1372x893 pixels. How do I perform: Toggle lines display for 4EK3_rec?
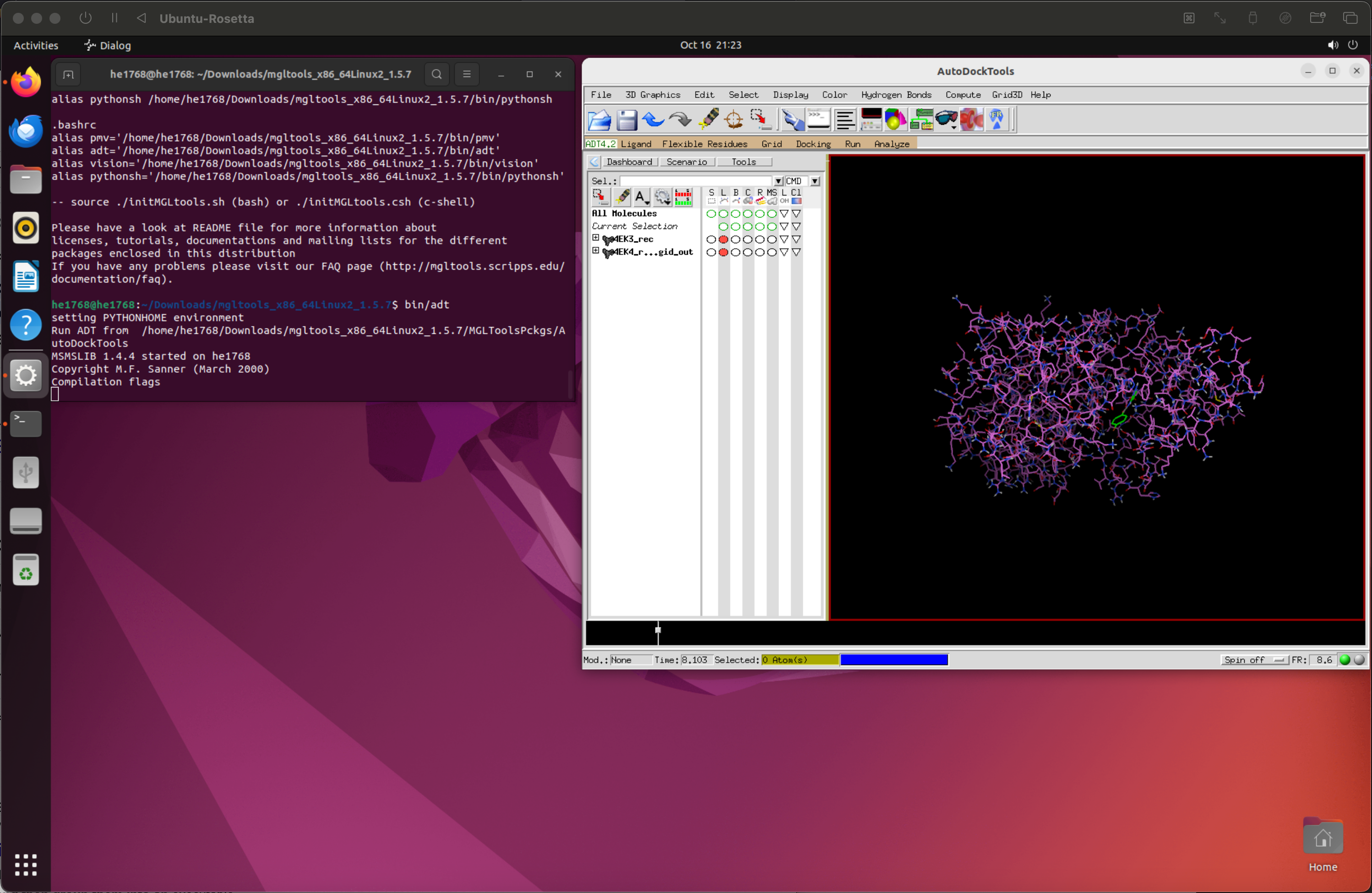pyautogui.click(x=723, y=239)
